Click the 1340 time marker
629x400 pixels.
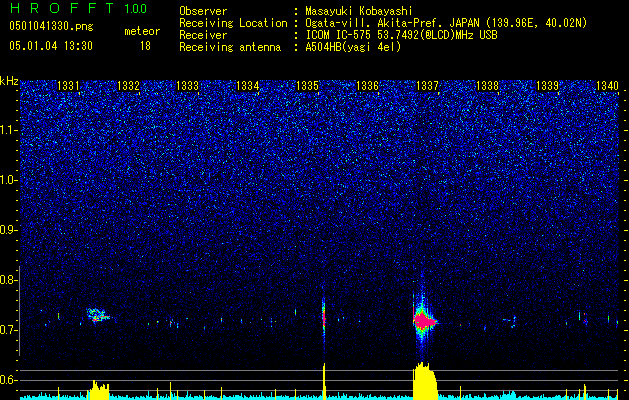click(607, 85)
